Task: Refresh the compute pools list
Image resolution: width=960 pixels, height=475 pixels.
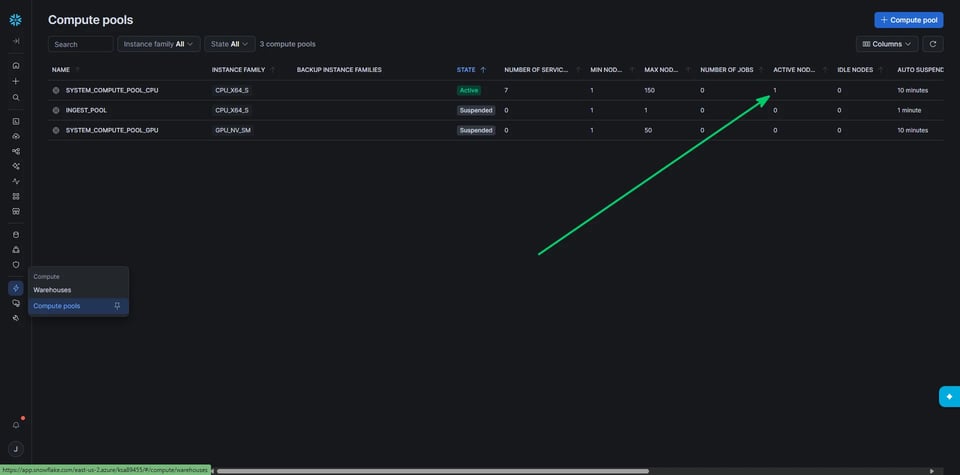Action: (933, 44)
